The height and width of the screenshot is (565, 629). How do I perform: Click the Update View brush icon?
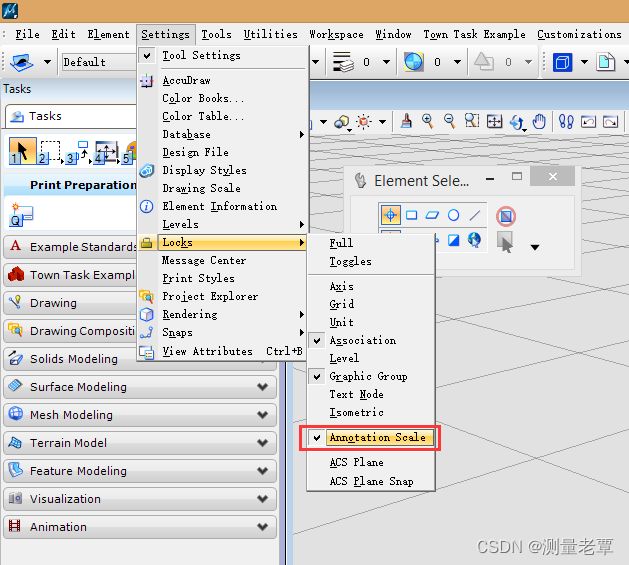point(406,121)
